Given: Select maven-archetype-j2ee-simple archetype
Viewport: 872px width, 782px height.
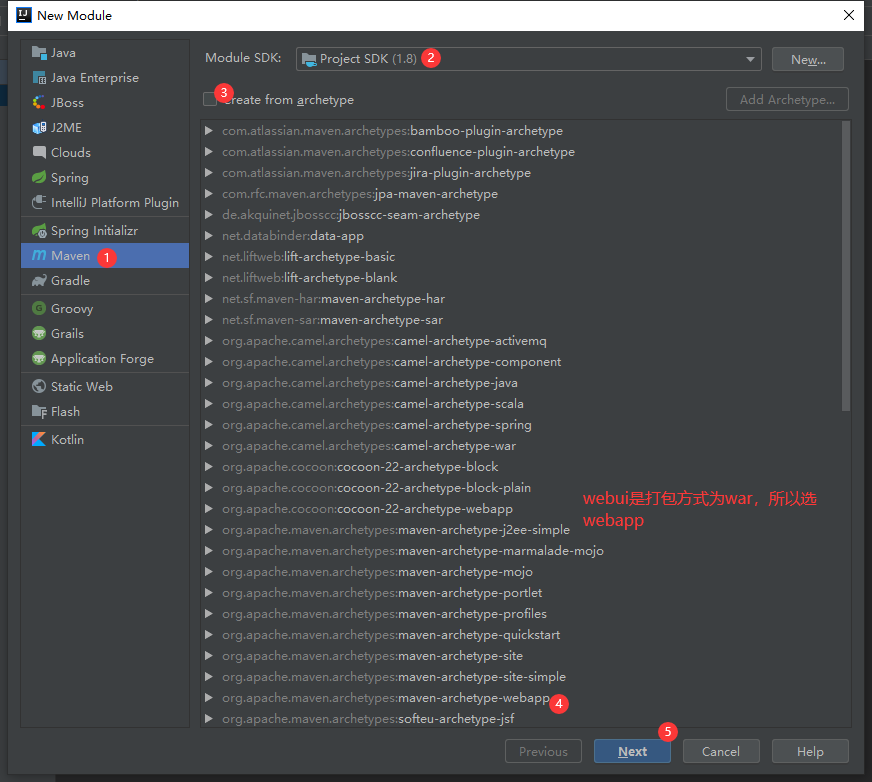Looking at the screenshot, I should coord(396,530).
